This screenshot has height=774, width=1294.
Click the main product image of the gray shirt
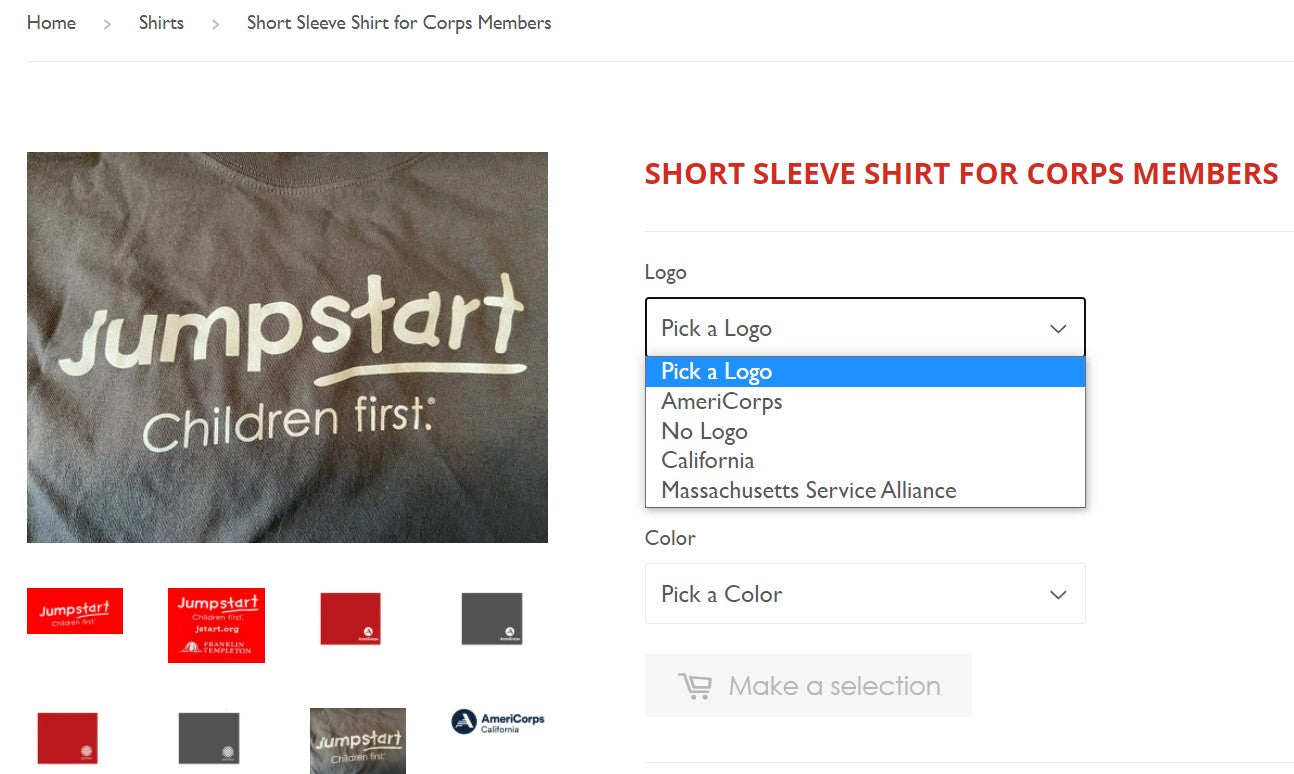[x=287, y=347]
